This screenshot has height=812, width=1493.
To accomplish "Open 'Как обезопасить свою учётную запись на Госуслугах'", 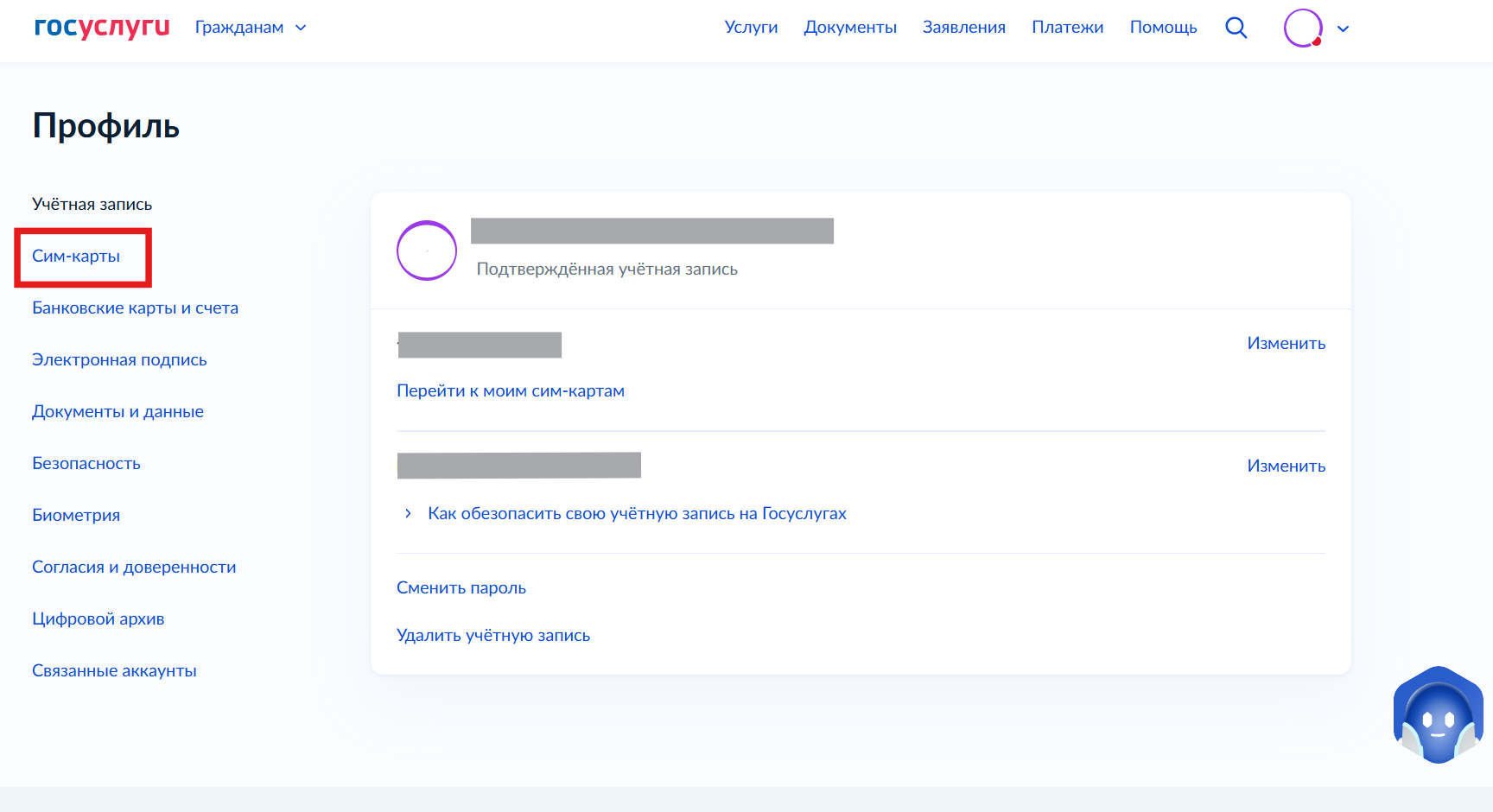I will click(x=637, y=514).
